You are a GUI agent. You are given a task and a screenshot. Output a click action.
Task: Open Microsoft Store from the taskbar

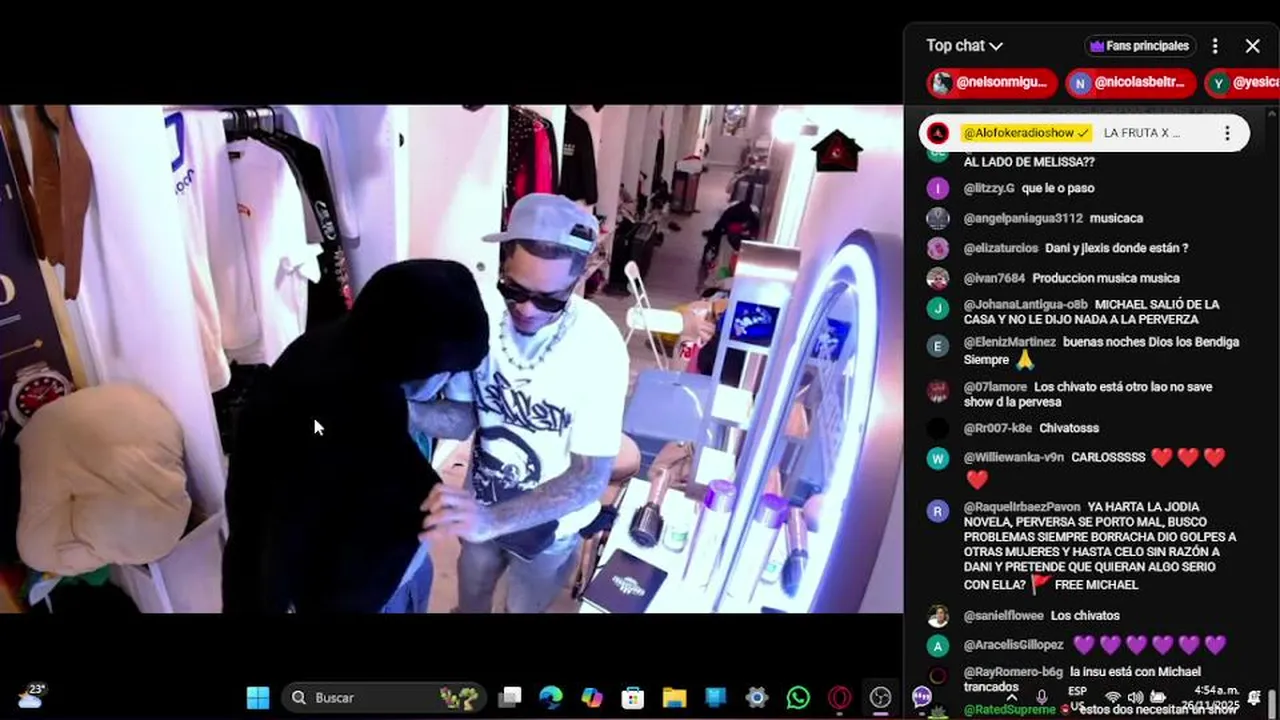633,697
